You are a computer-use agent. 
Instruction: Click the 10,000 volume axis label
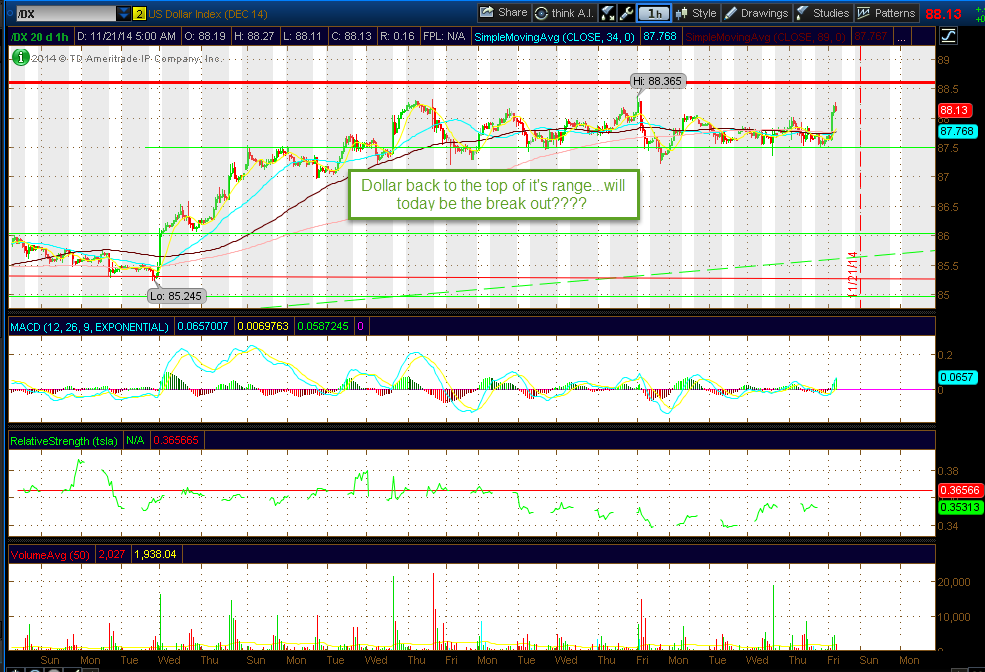[x=954, y=617]
